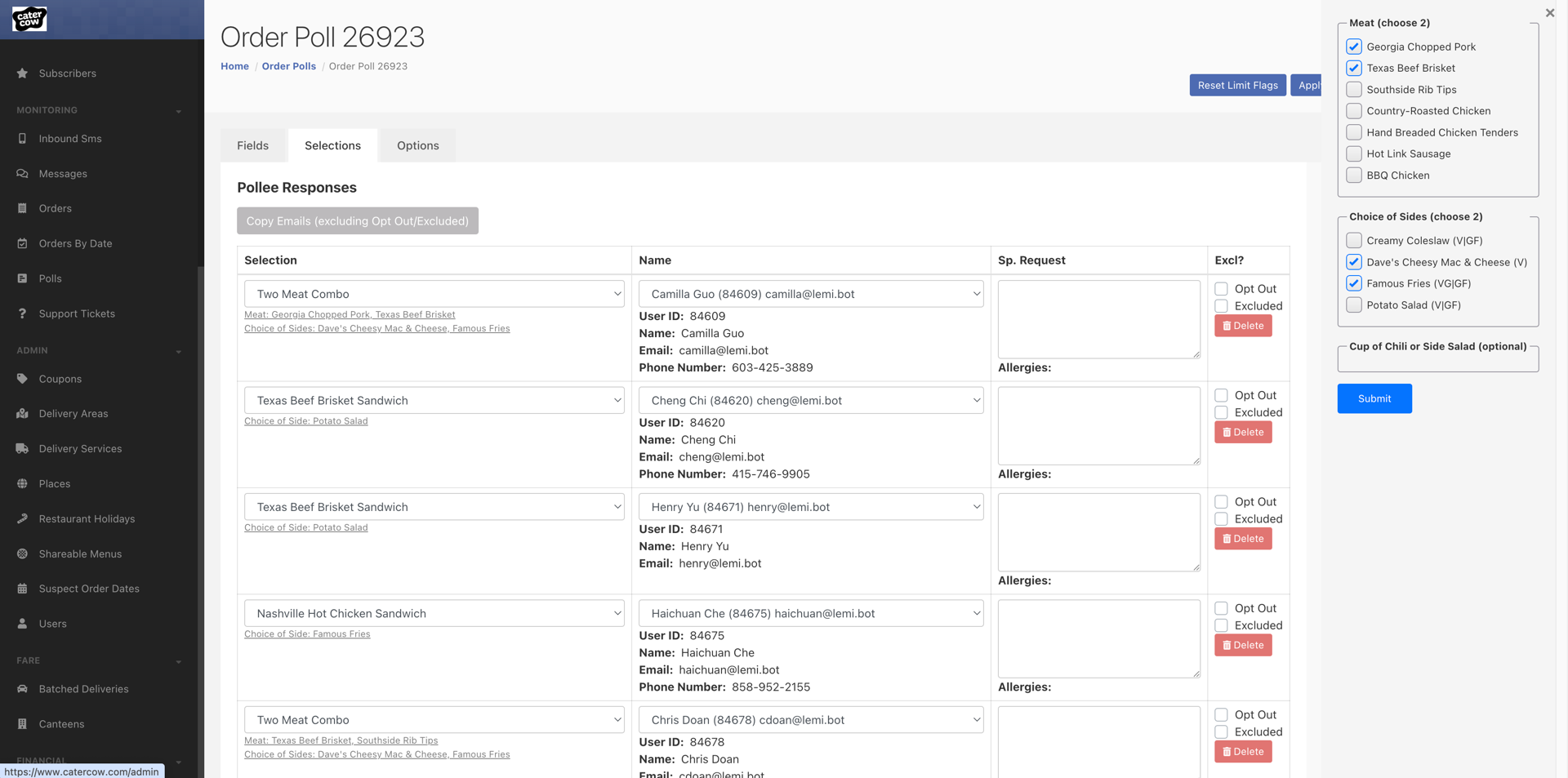The height and width of the screenshot is (778, 1568).
Task: Delete Cheng Chi's poll response
Action: pos(1242,432)
